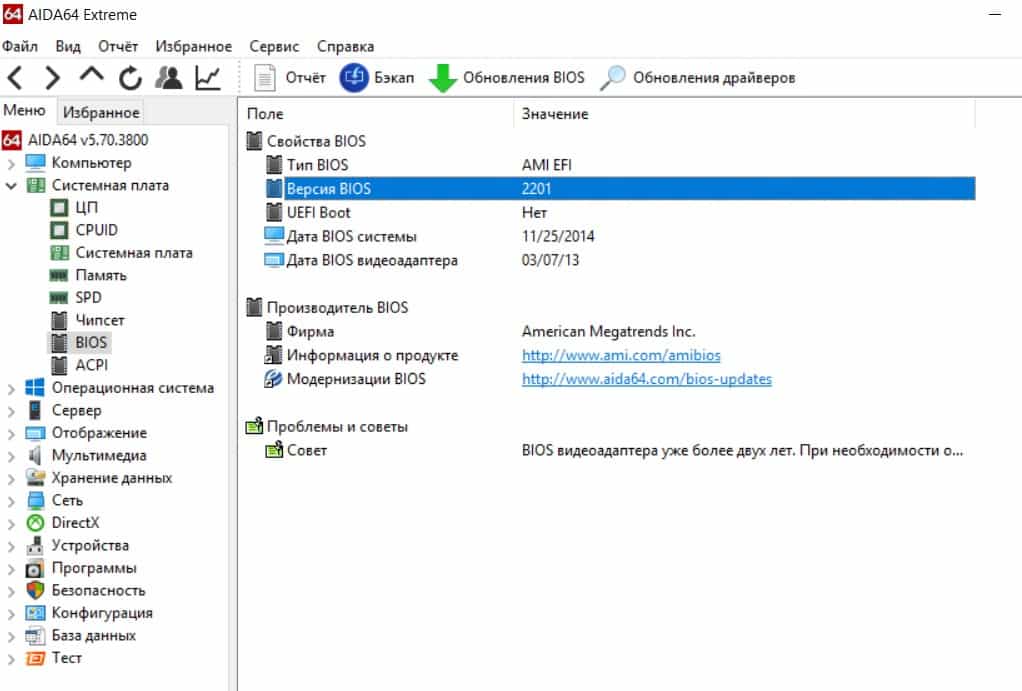Open the users icon in toolbar
This screenshot has height=691, width=1022.
169,78
